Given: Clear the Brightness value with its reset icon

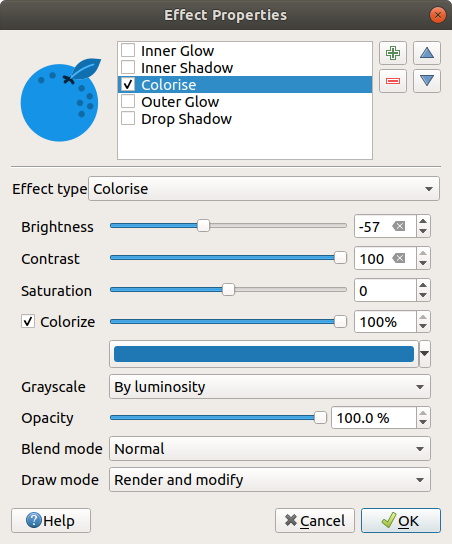Looking at the screenshot, I should point(399,227).
